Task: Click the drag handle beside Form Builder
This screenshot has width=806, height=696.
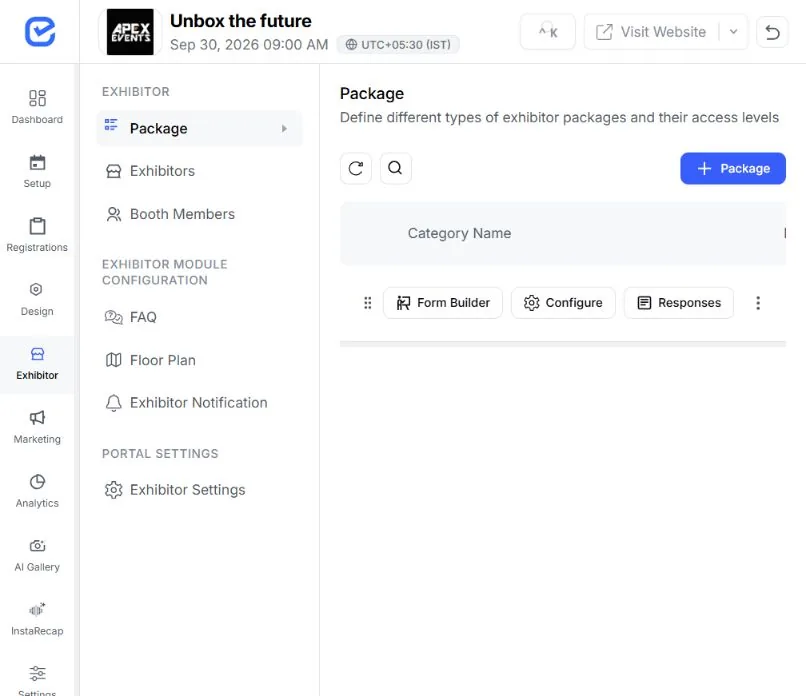Action: (x=368, y=303)
